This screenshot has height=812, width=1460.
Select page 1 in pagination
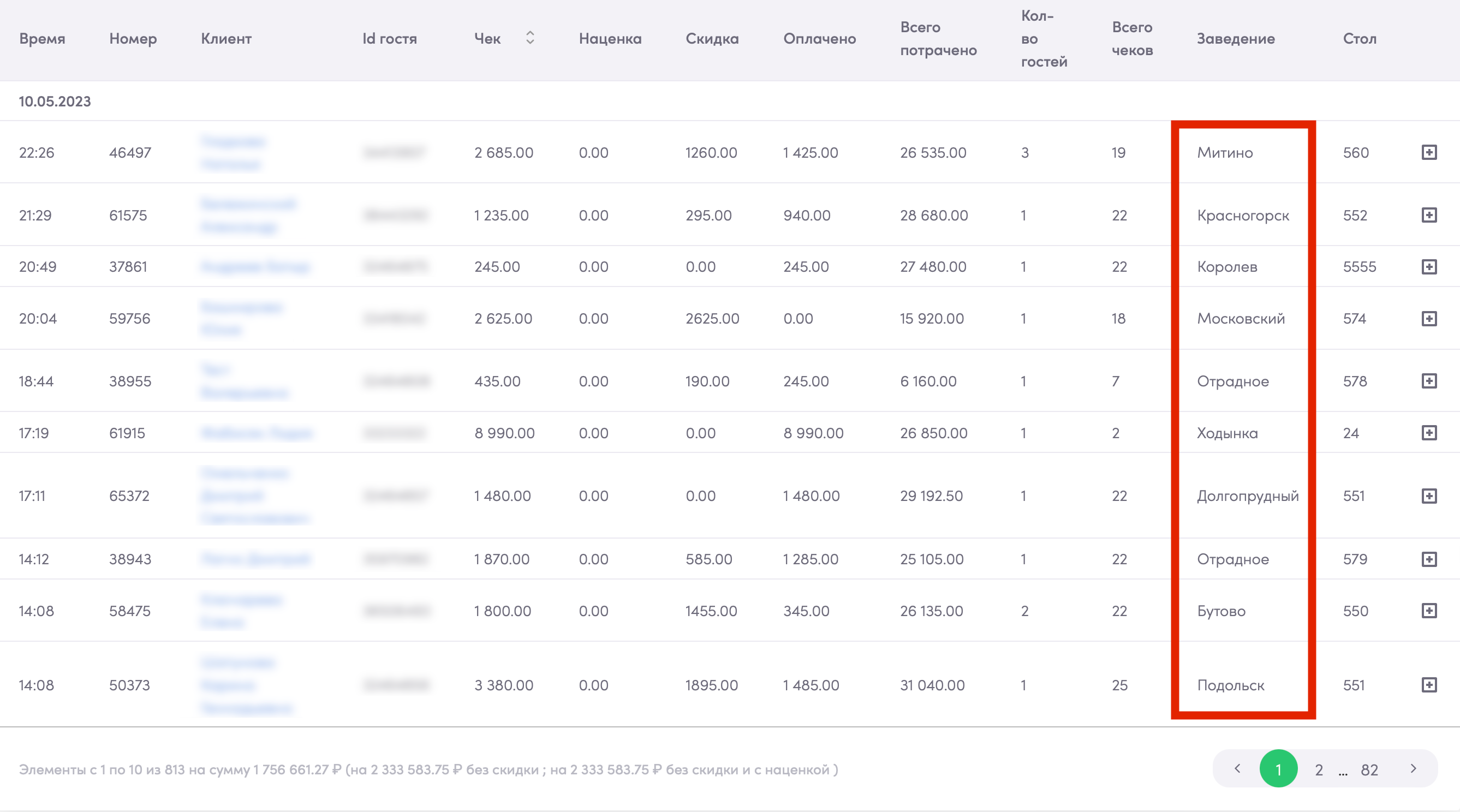(1278, 769)
